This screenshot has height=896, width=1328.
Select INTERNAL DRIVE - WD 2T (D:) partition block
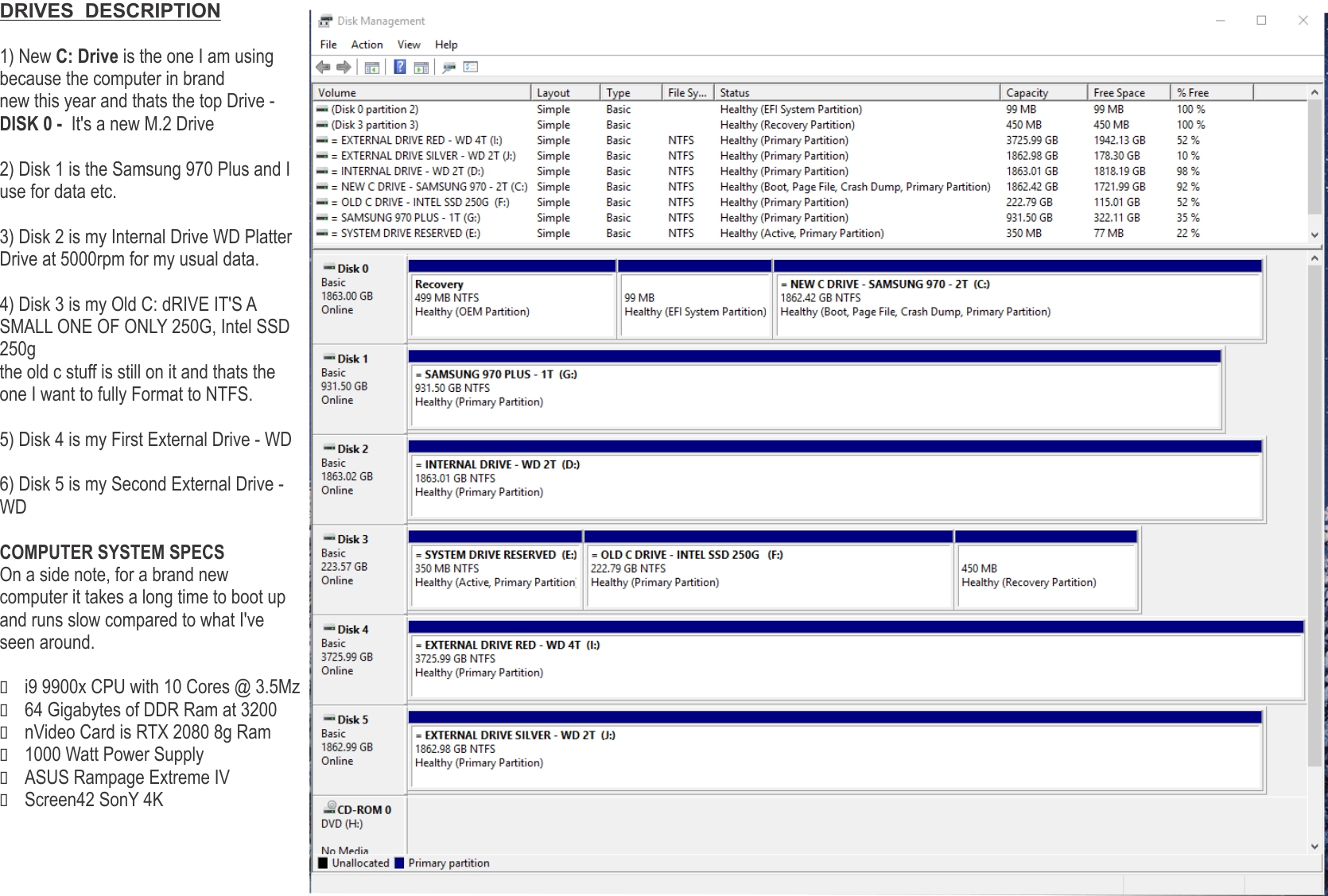tap(835, 479)
